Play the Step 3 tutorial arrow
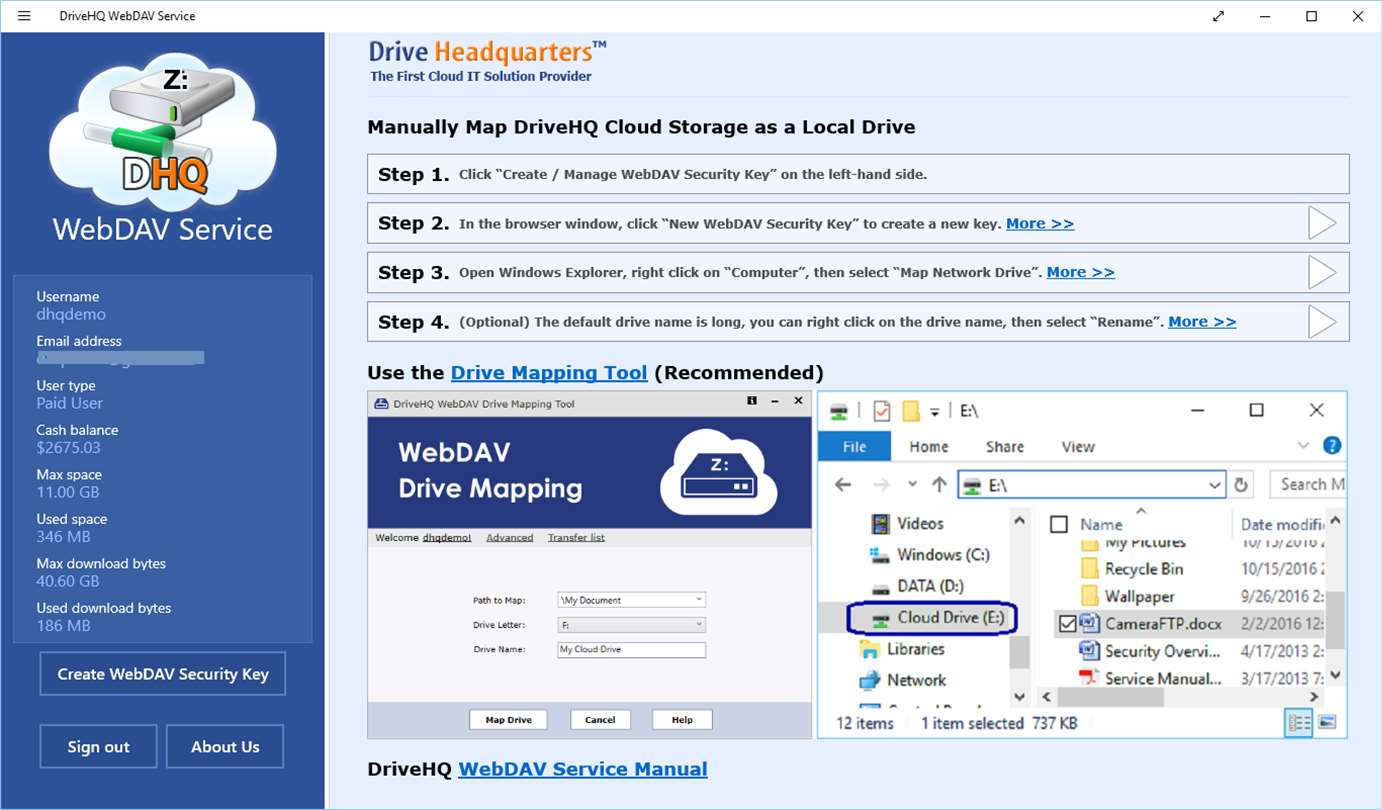 (x=1322, y=272)
